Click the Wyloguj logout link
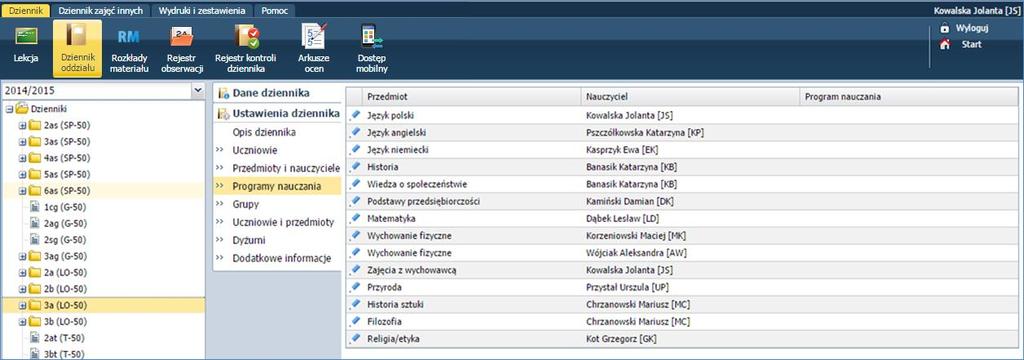 [x=972, y=28]
